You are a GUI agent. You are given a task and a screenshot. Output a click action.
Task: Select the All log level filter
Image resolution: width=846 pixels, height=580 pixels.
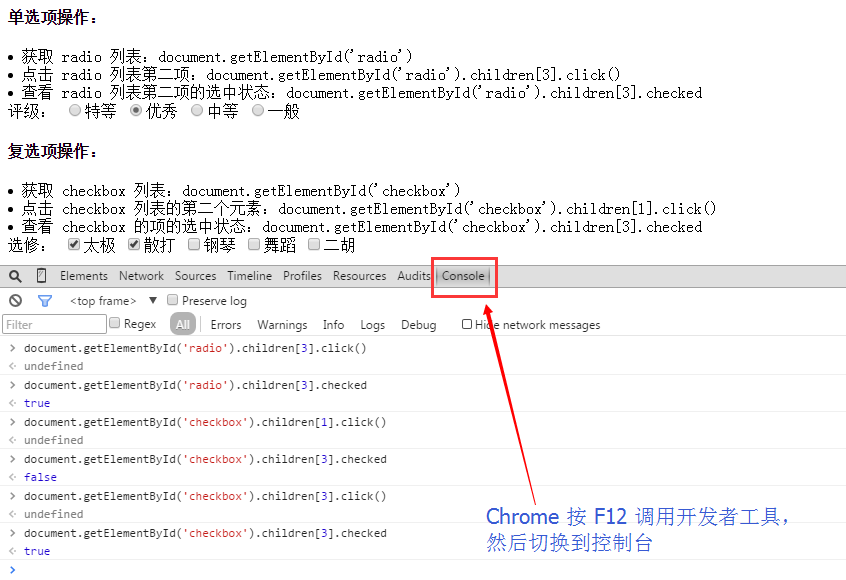182,324
